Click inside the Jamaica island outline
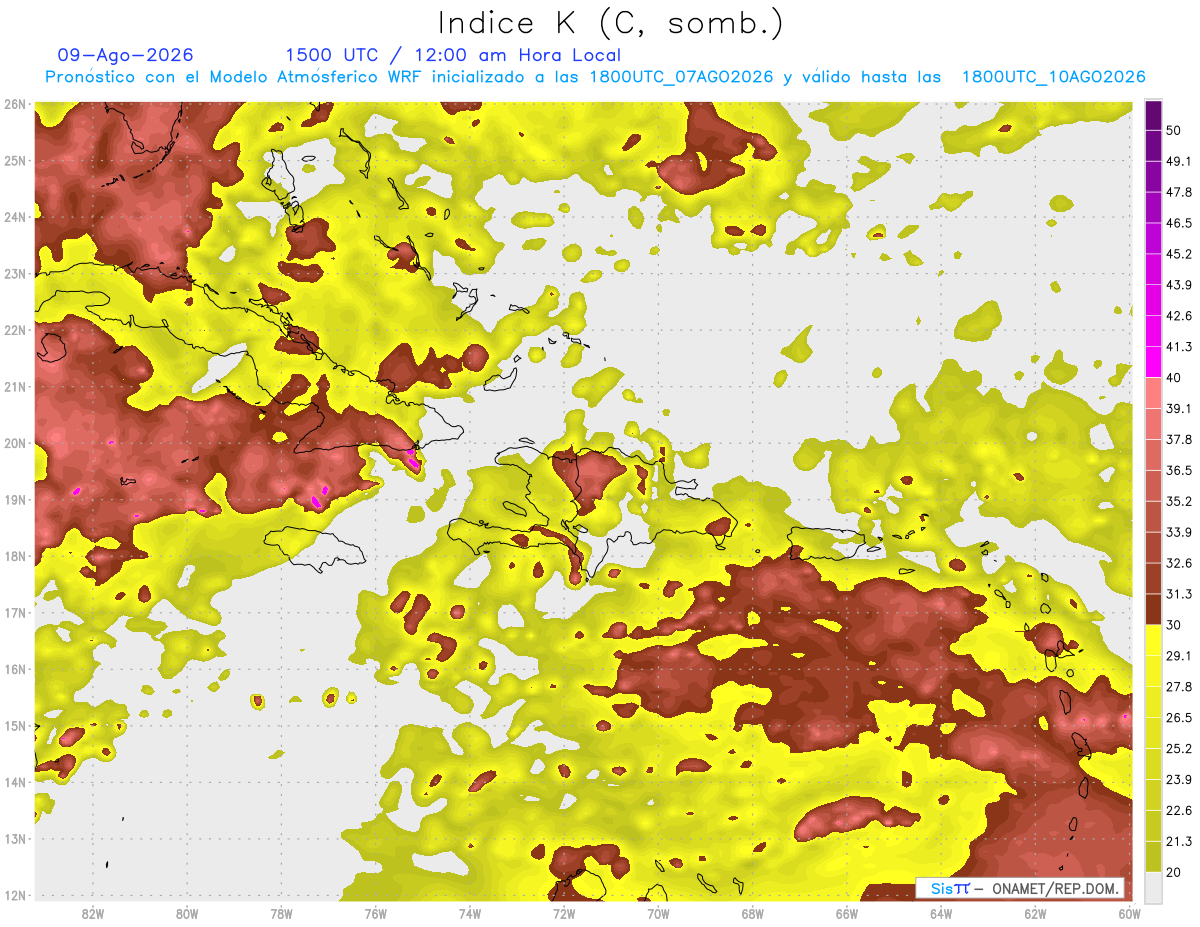1200x927 pixels. [x=315, y=549]
